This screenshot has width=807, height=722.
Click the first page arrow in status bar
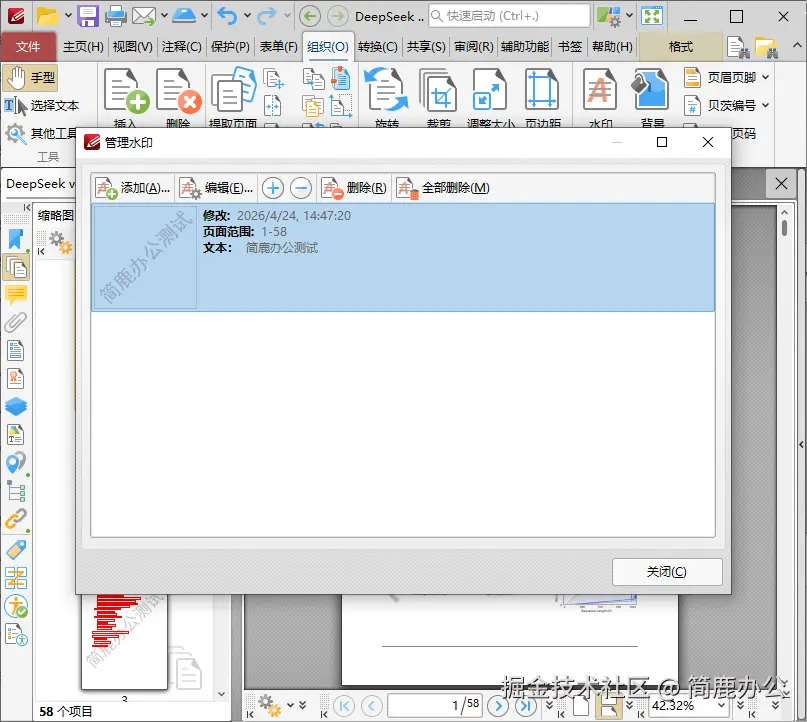pyautogui.click(x=344, y=706)
